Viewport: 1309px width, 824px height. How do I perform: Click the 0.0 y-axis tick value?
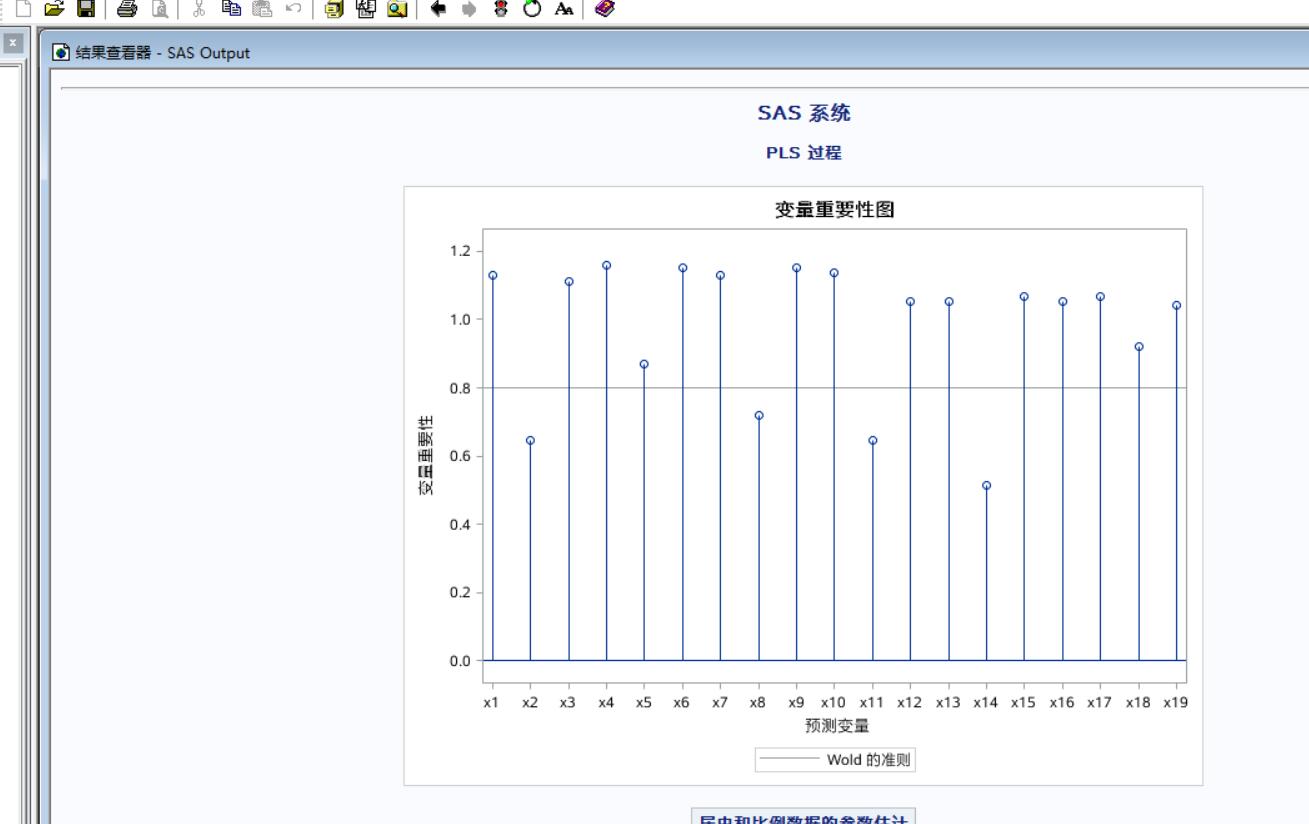(x=462, y=661)
